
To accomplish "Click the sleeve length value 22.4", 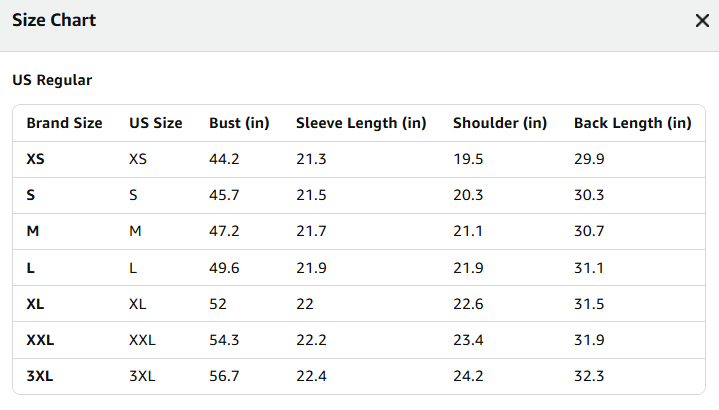I will click(x=311, y=376).
